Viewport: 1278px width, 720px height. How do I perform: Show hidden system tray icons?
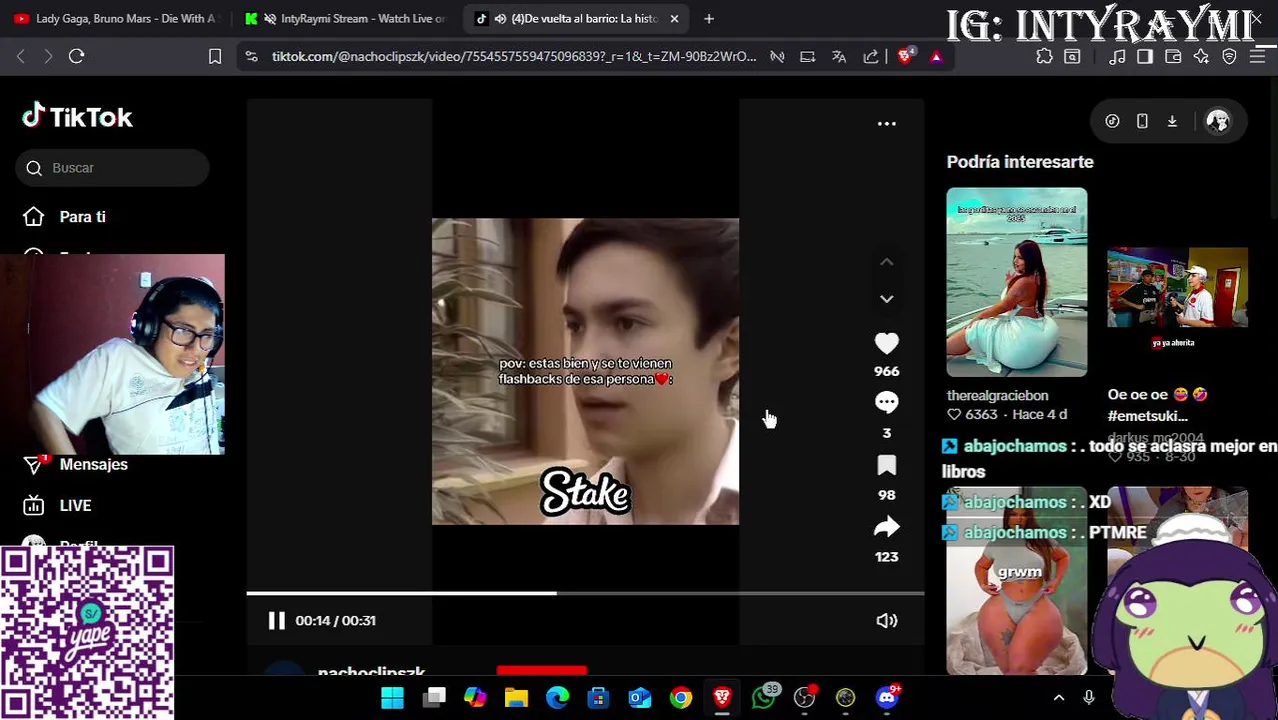click(1059, 697)
